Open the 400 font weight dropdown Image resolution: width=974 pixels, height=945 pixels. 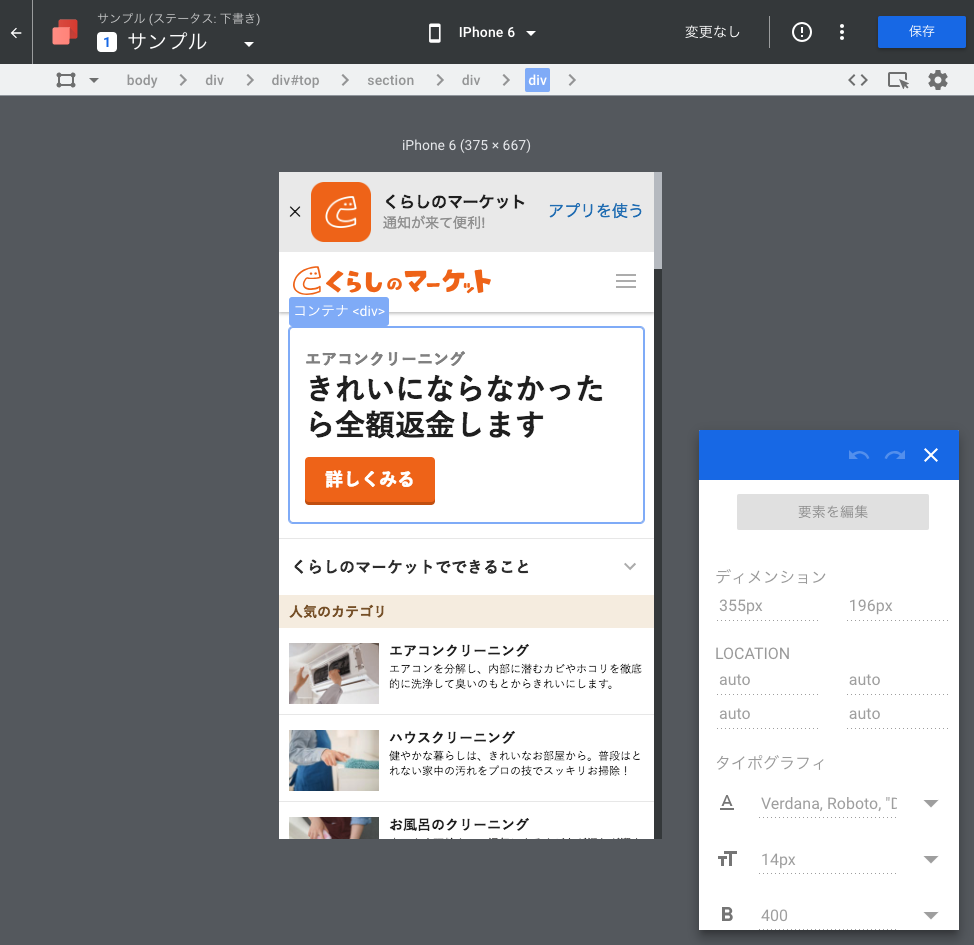[x=930, y=915]
